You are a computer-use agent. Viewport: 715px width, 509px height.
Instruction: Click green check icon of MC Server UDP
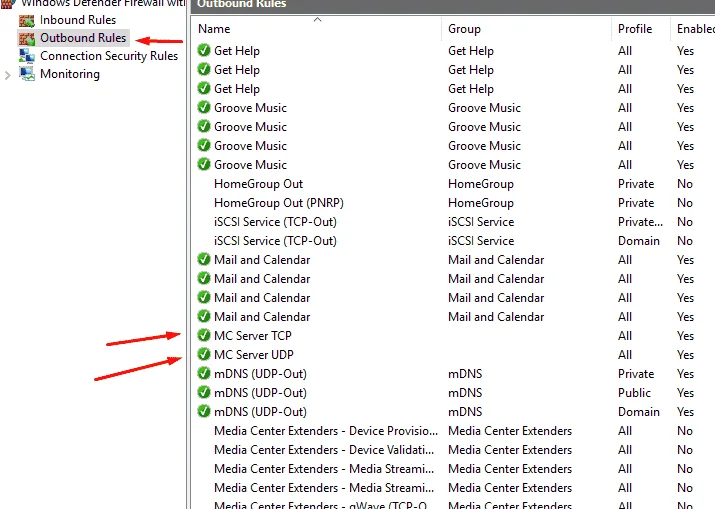pyautogui.click(x=204, y=354)
